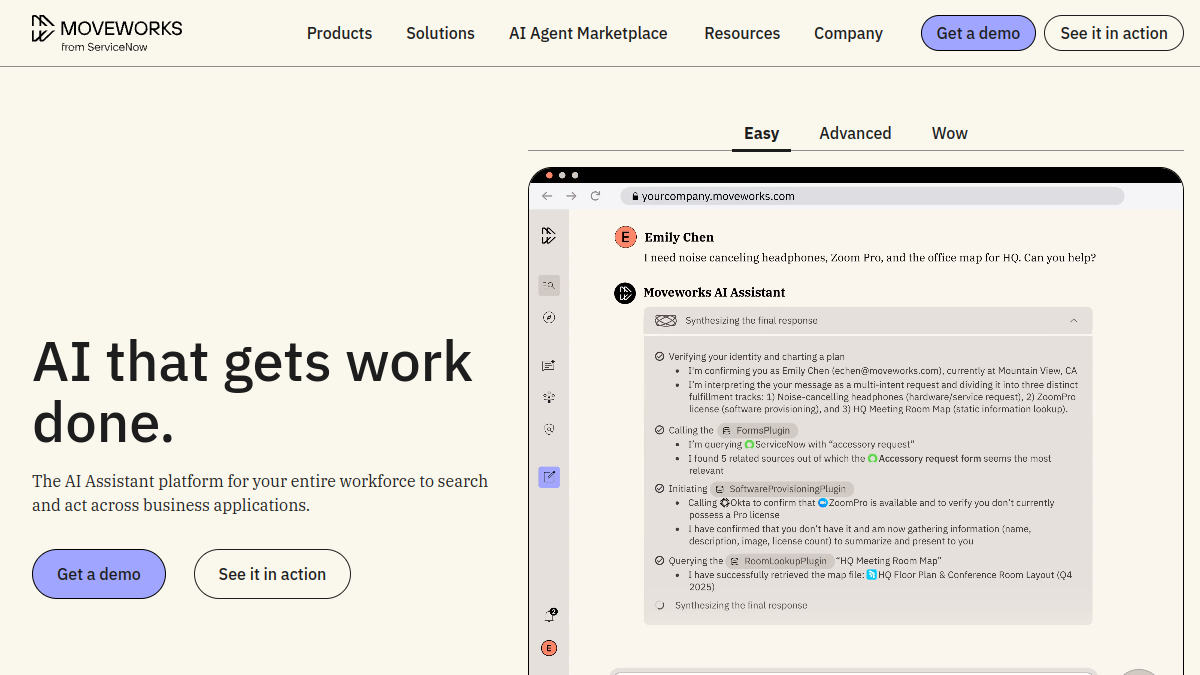Open the Products menu
Image resolution: width=1200 pixels, height=675 pixels.
(x=339, y=33)
